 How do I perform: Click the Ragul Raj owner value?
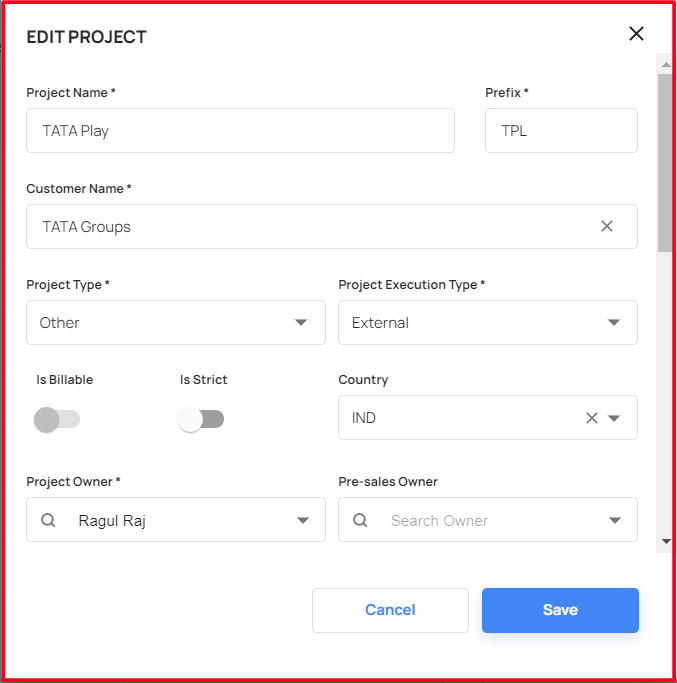point(112,521)
